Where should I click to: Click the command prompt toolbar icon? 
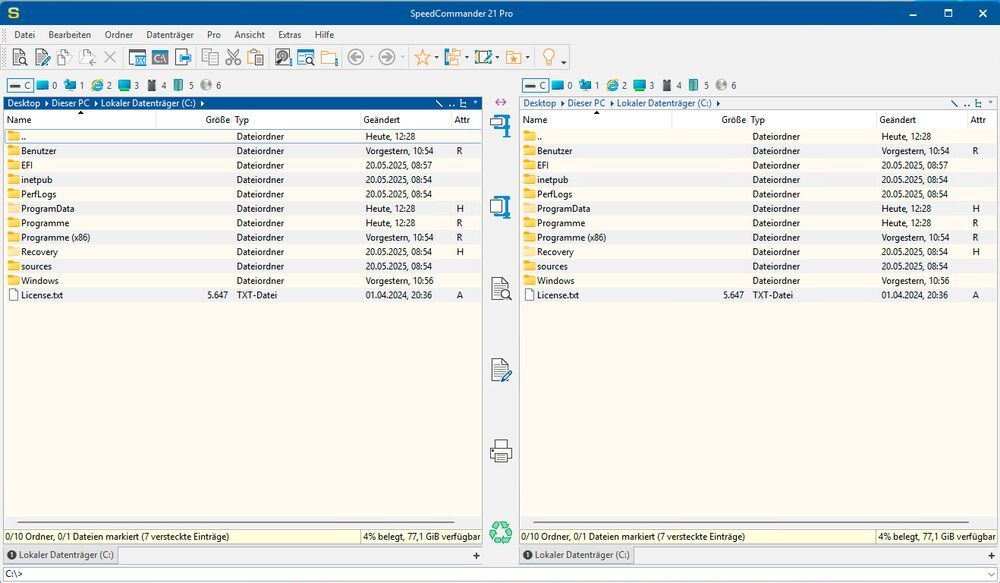(160, 58)
